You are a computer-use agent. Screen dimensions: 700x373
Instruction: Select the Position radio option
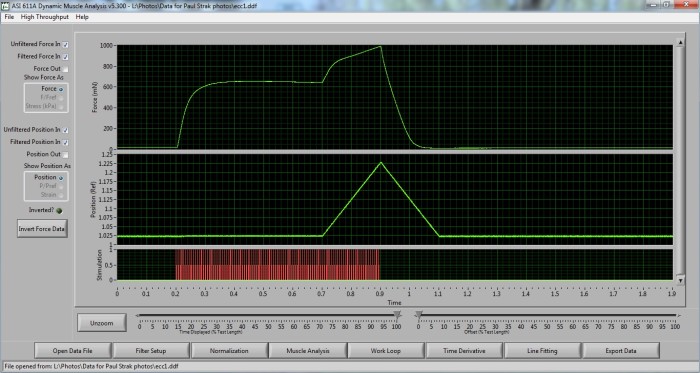[61, 178]
